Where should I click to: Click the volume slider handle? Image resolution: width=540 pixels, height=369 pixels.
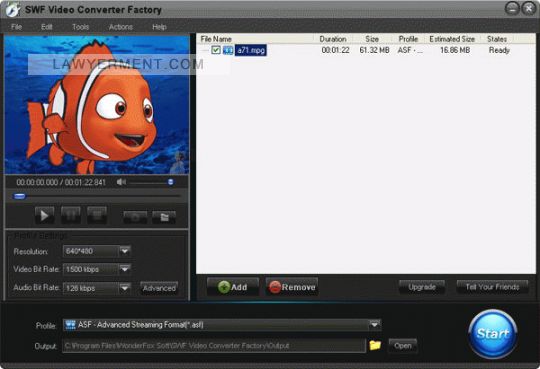click(170, 182)
